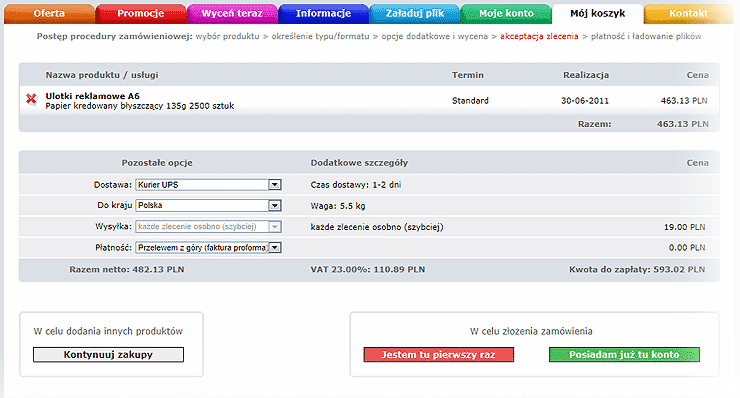Image resolution: width=740 pixels, height=398 pixels.
Task: Click breadcrumb step opcje dodatkowe i wycena
Action: [434, 36]
